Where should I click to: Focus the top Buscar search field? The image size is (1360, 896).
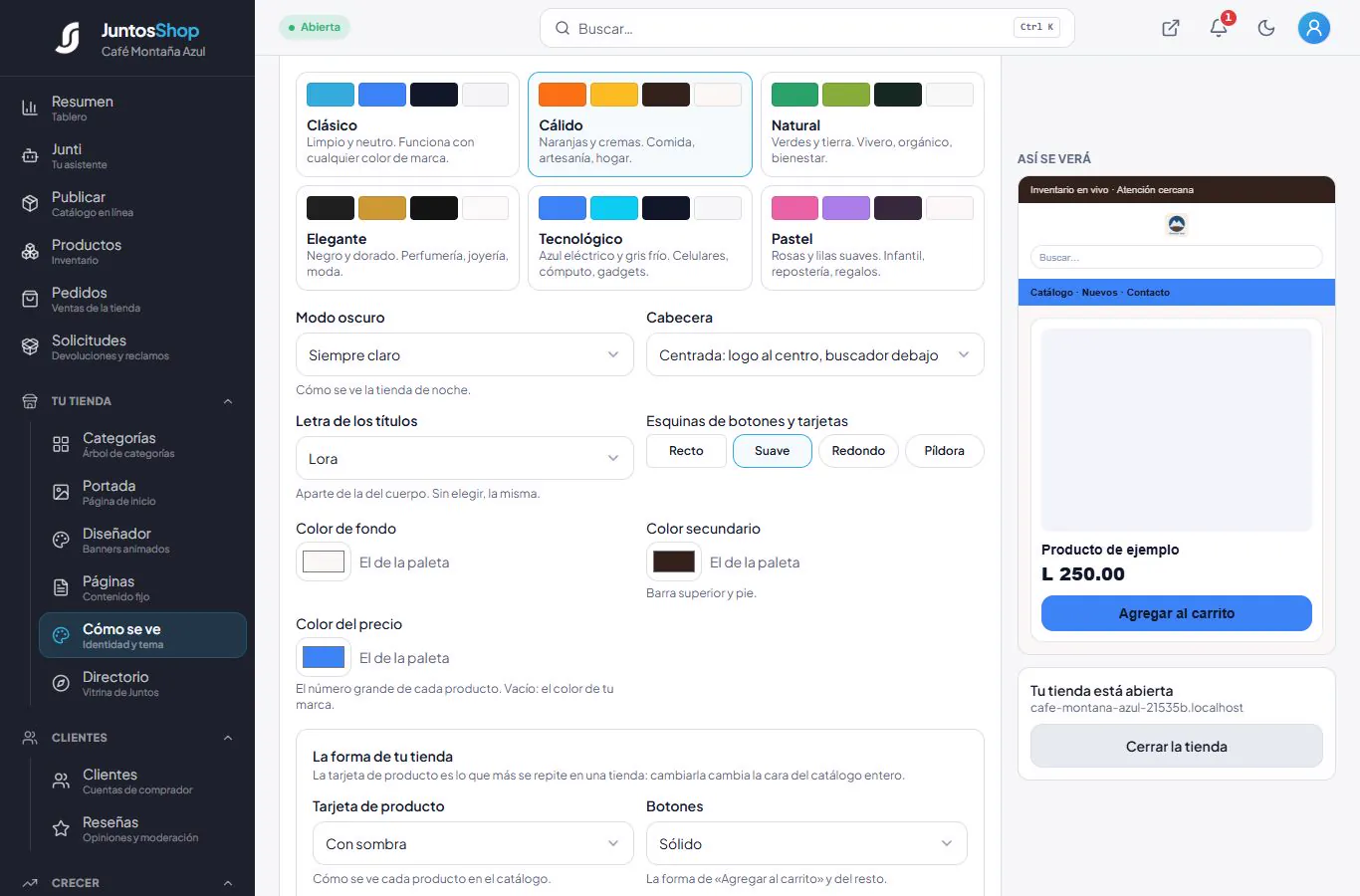point(806,28)
